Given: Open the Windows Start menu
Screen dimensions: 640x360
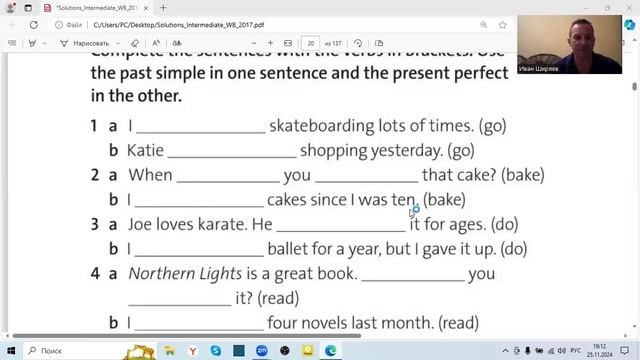Looking at the screenshot, I should click(11, 351).
